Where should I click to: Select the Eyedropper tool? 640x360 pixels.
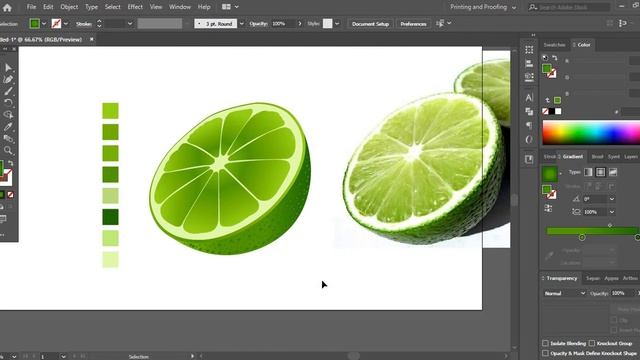tap(8, 127)
